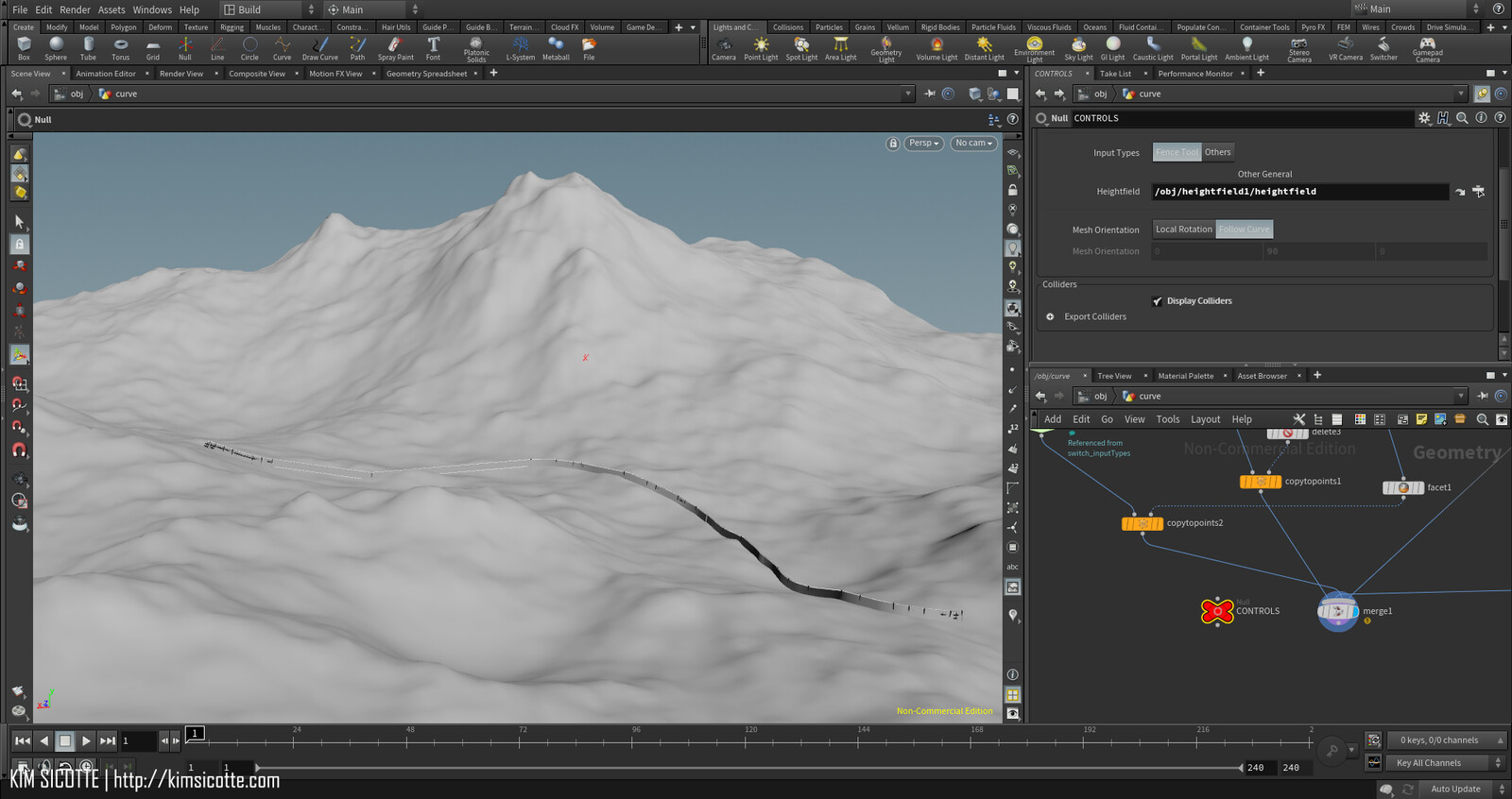
Task: Open parameter pane path dropdown
Action: click(1460, 93)
